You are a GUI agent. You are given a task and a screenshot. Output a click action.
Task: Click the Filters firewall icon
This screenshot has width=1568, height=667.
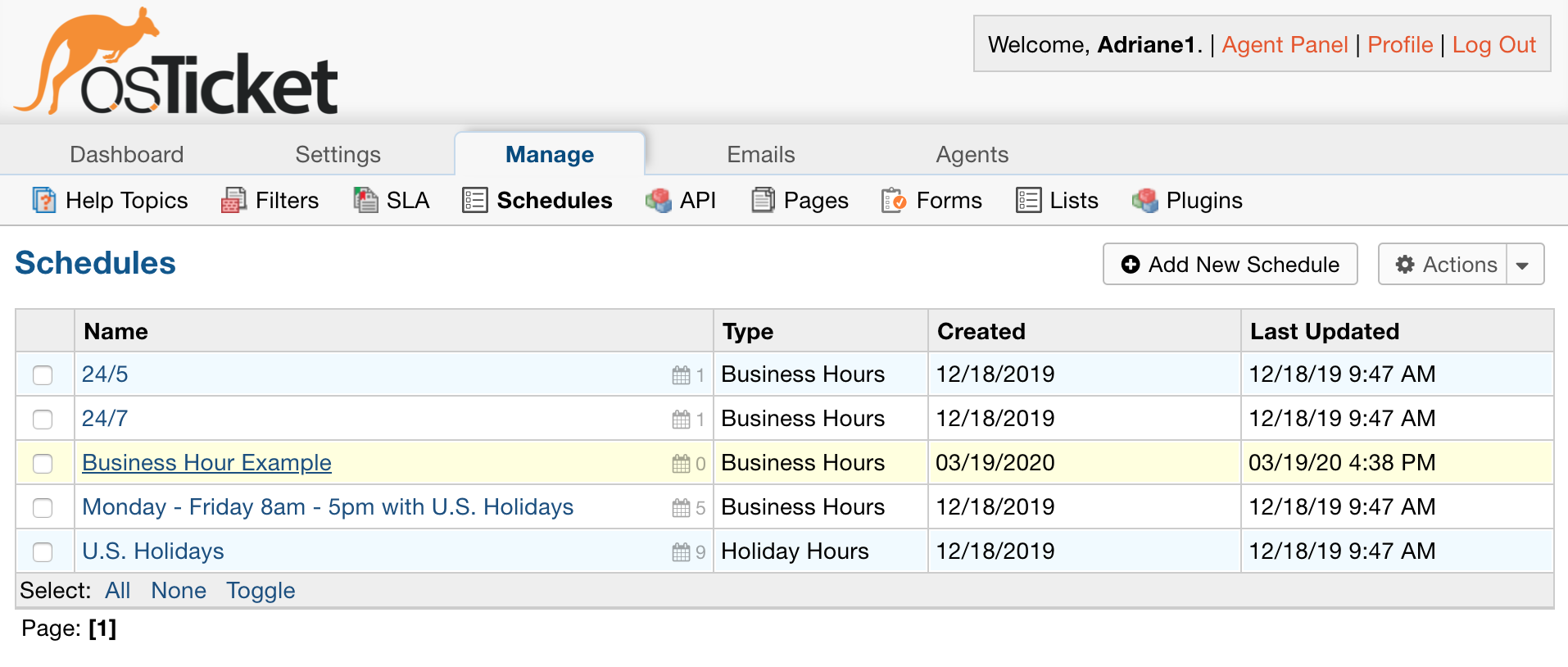coord(233,200)
